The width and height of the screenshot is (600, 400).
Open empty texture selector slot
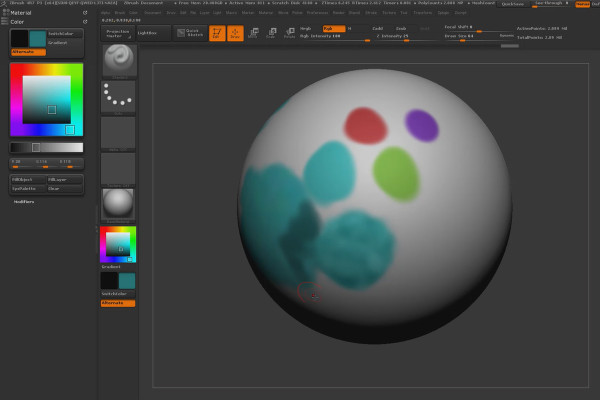[118, 169]
